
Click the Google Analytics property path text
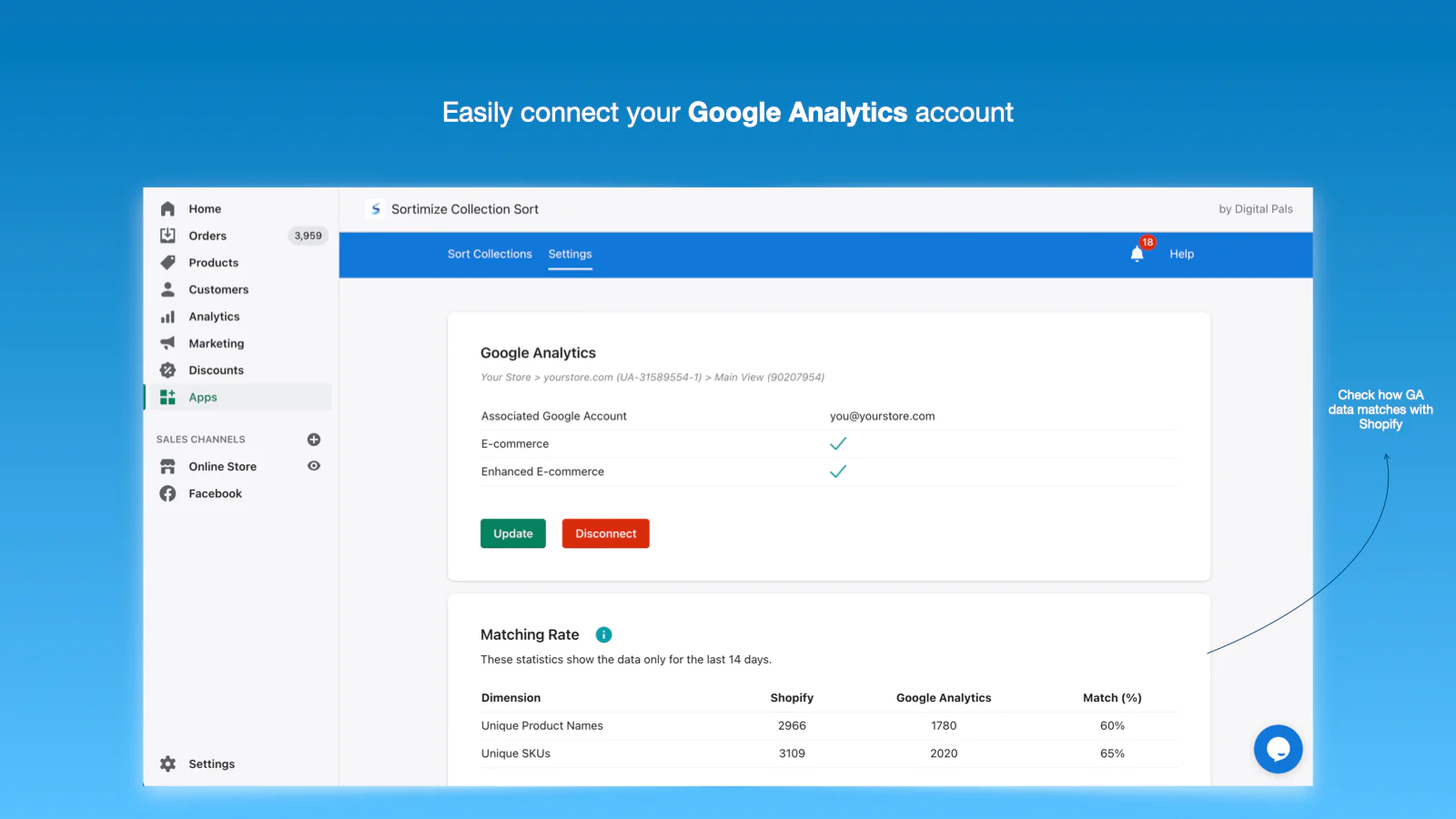pyautogui.click(x=652, y=377)
